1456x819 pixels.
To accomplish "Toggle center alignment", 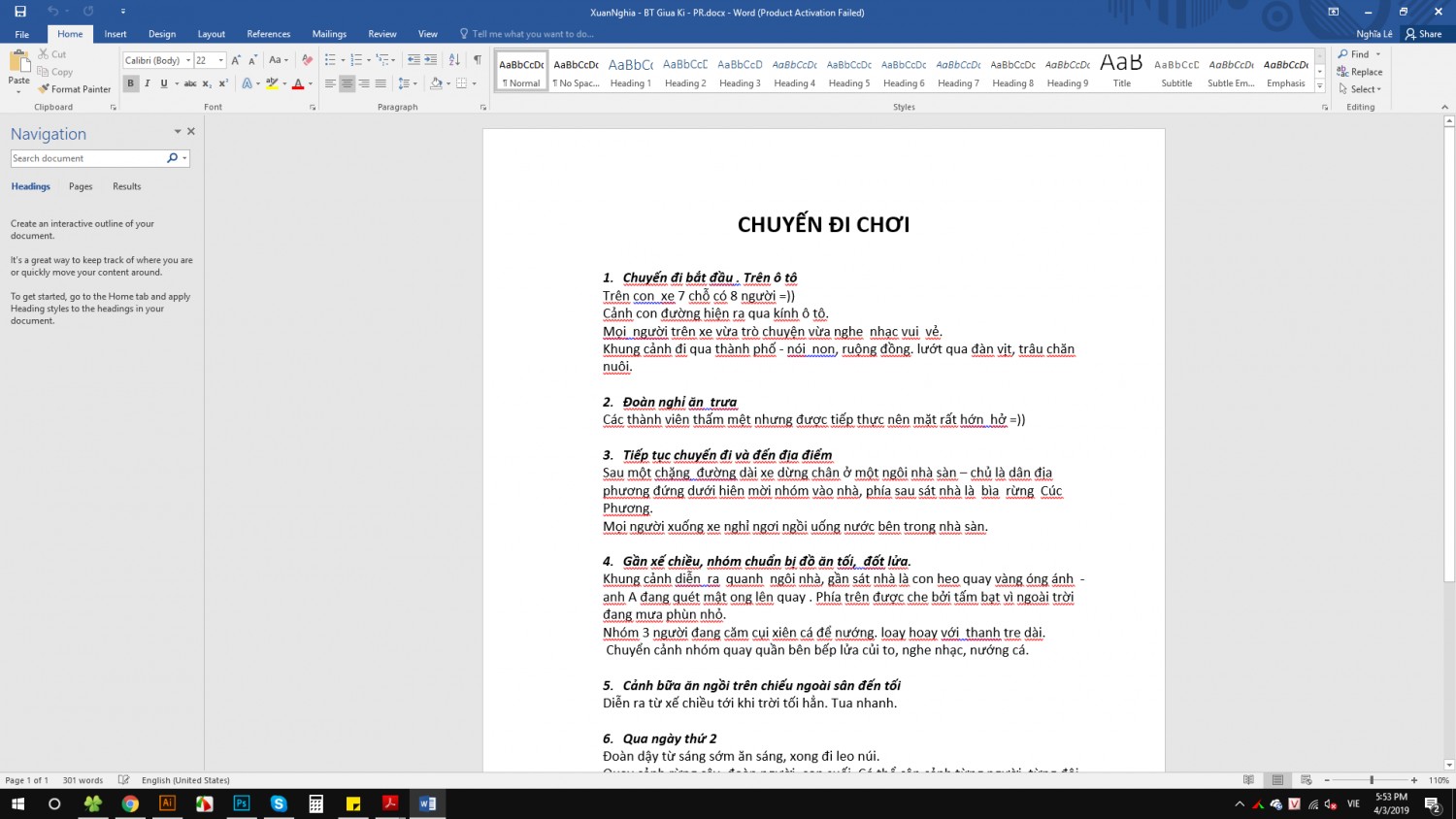I will 347,84.
